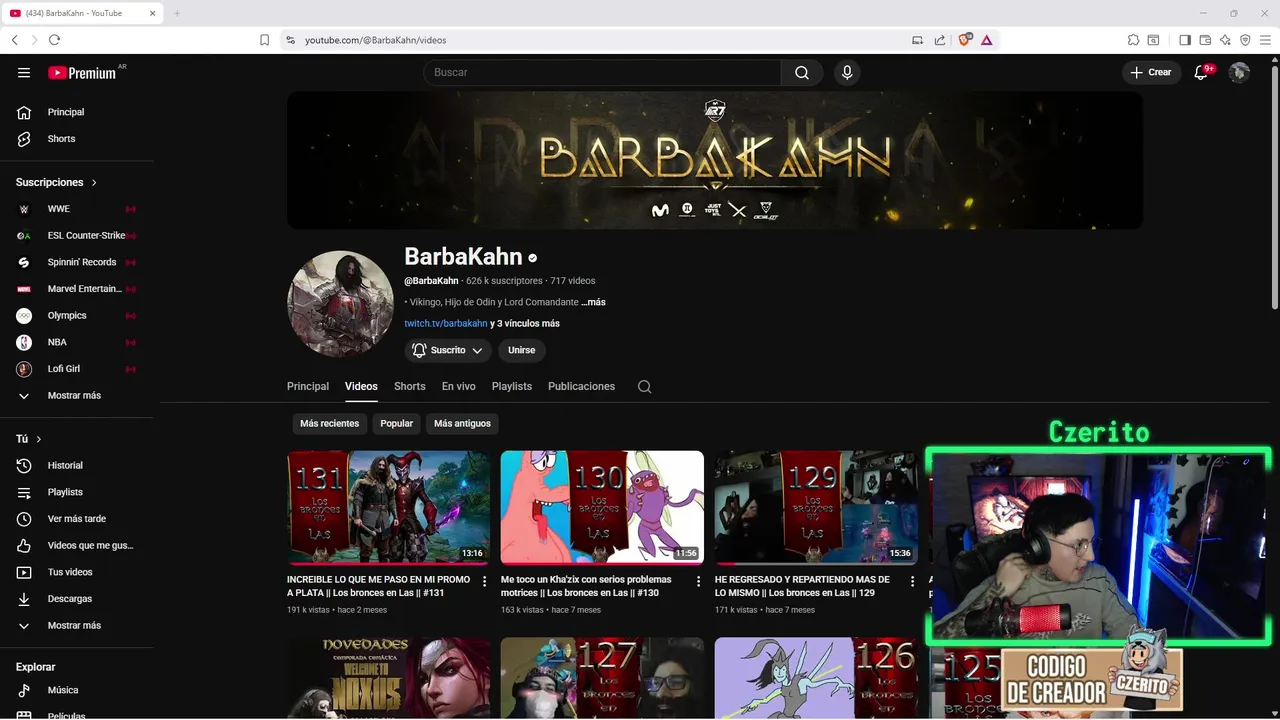Play the video #131 thumbnail
The height and width of the screenshot is (720, 1280).
pyautogui.click(x=388, y=507)
